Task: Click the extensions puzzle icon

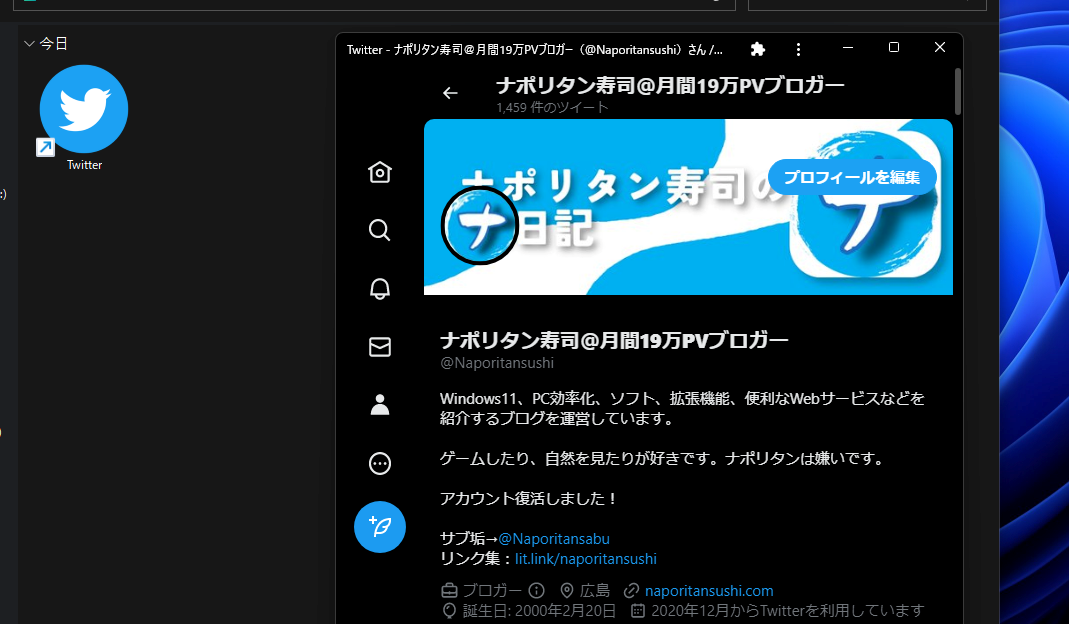Action: coord(757,49)
